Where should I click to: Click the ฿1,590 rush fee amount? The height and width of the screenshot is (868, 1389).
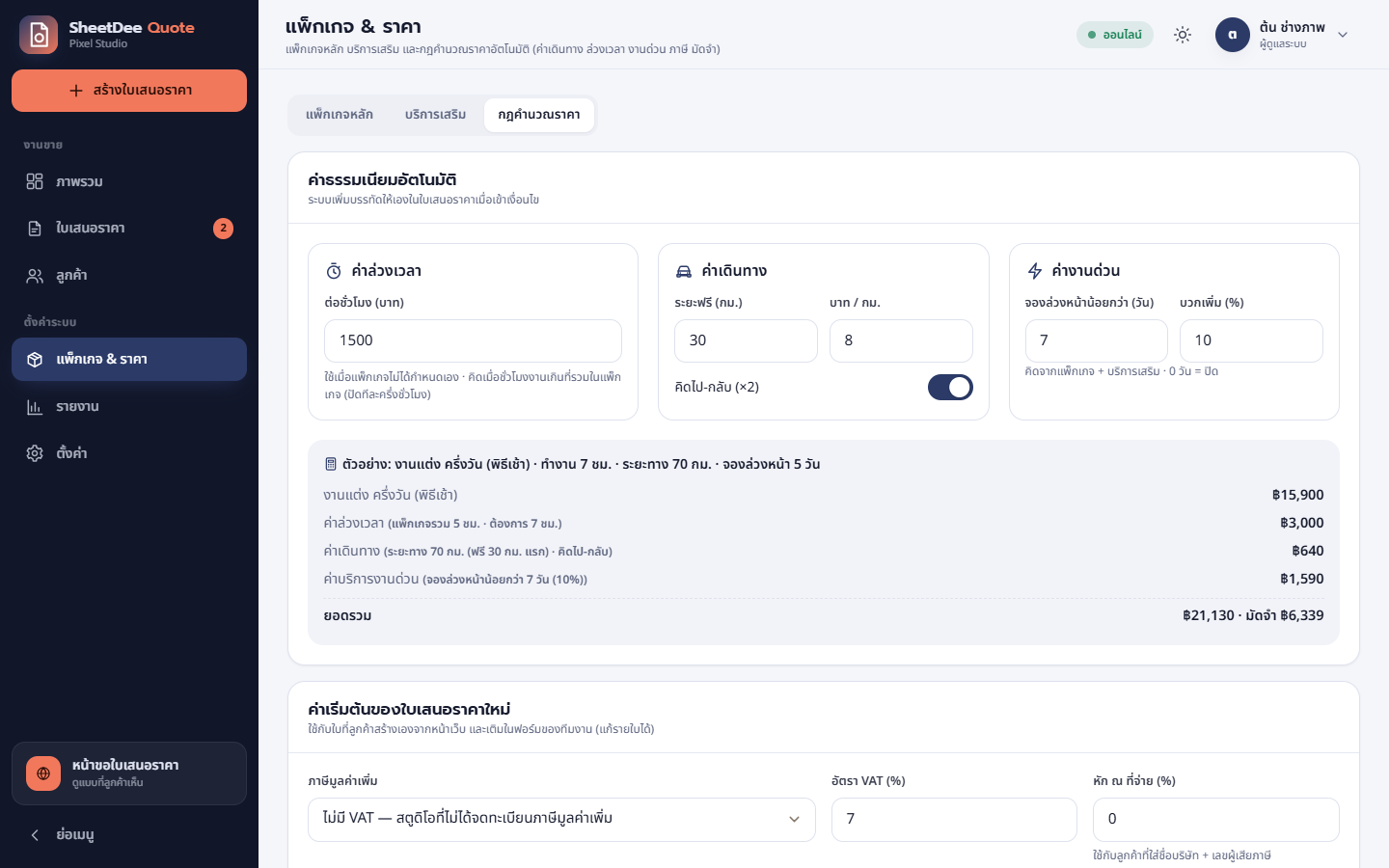click(1301, 579)
